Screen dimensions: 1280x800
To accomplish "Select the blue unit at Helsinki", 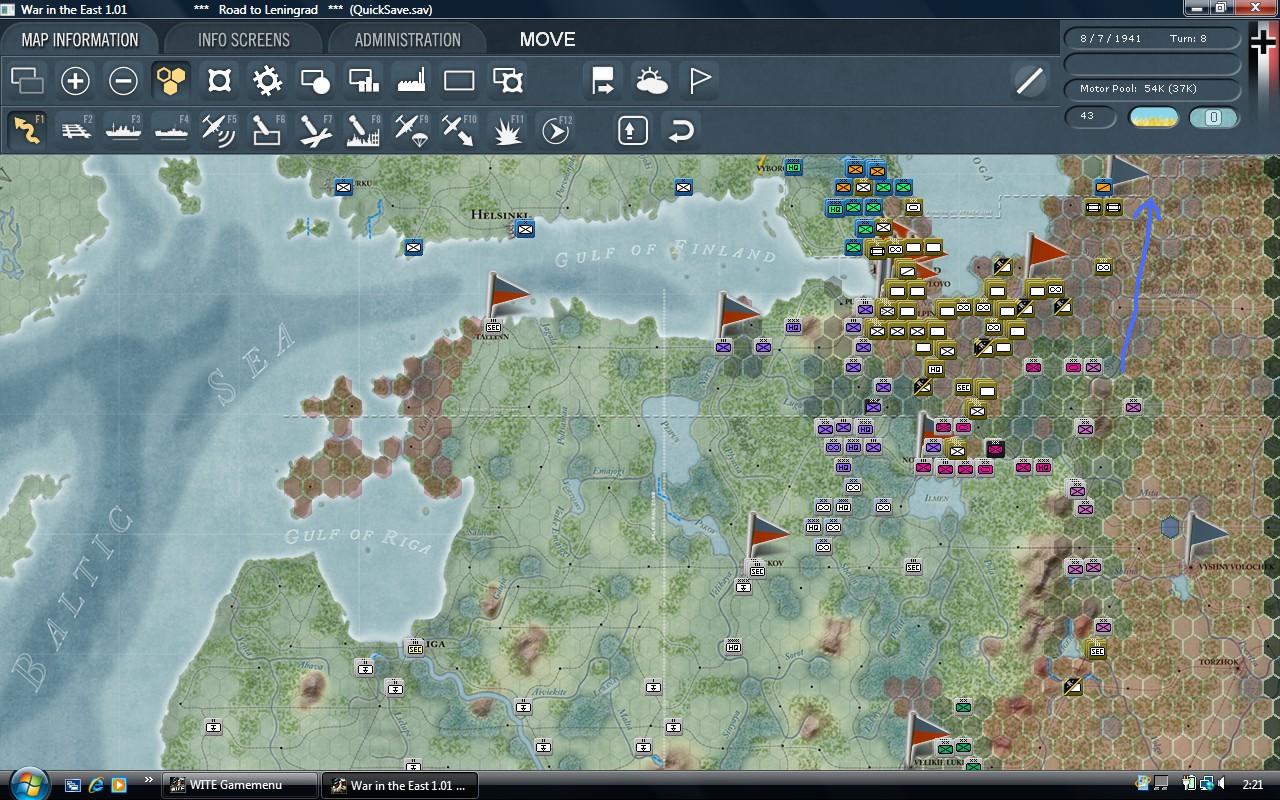I will 524,229.
